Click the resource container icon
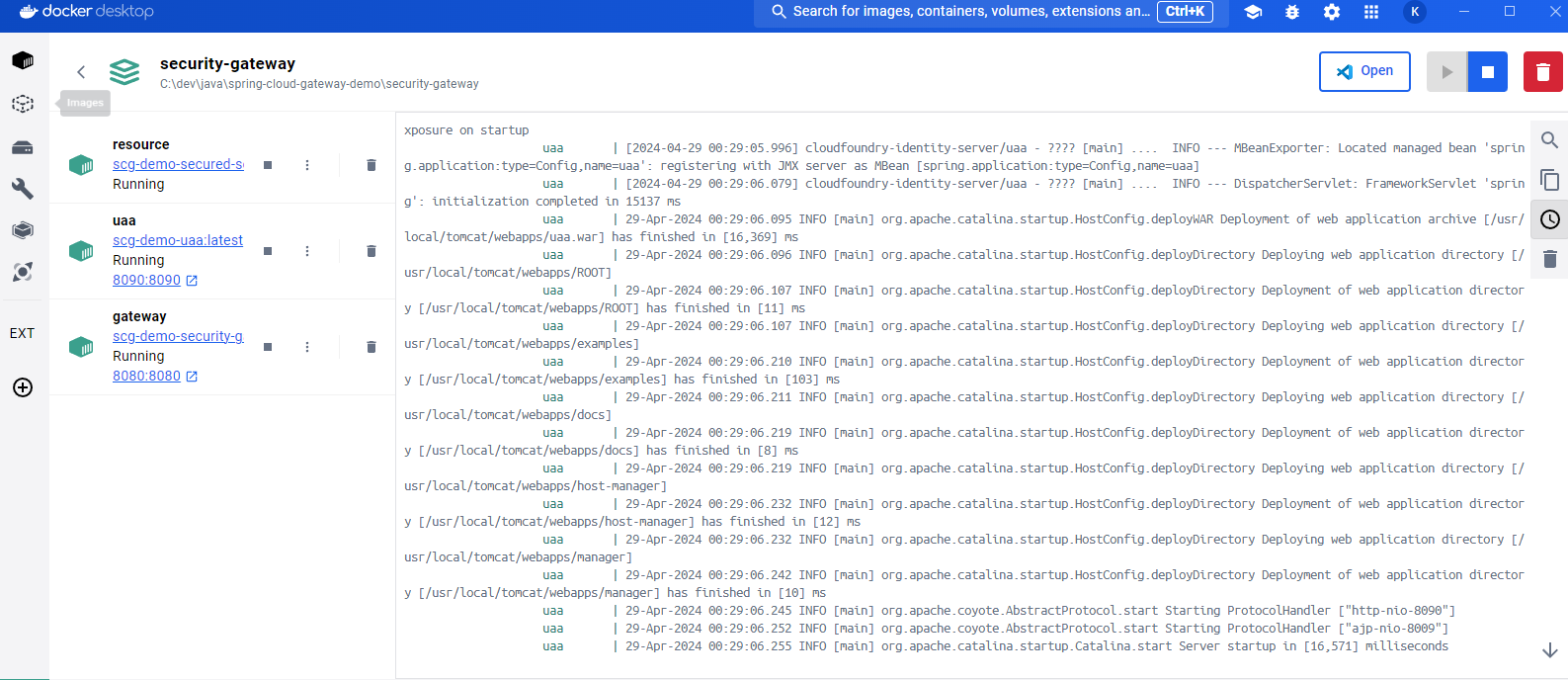Screen dimensions: 1568x680 coord(81,165)
